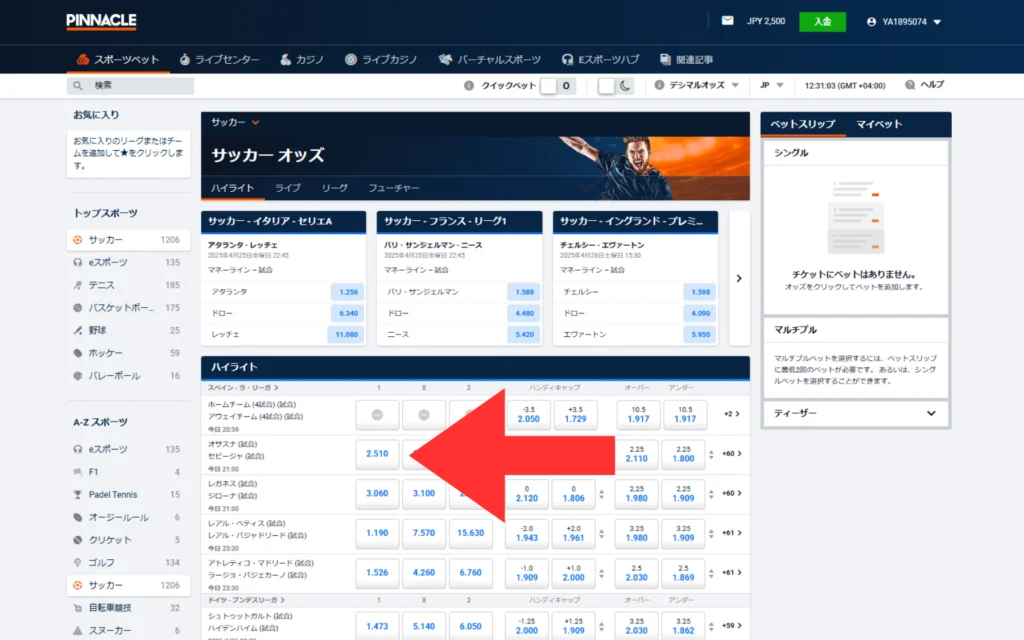Click the バレーボール volleyball icon
The image size is (1024, 640).
tap(78, 376)
